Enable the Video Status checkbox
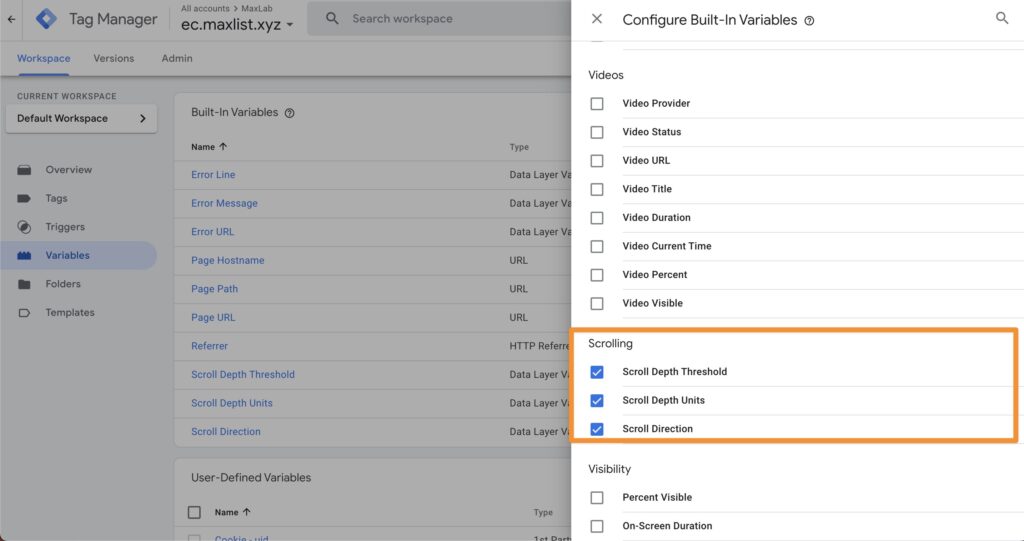1024x541 pixels. (x=597, y=132)
